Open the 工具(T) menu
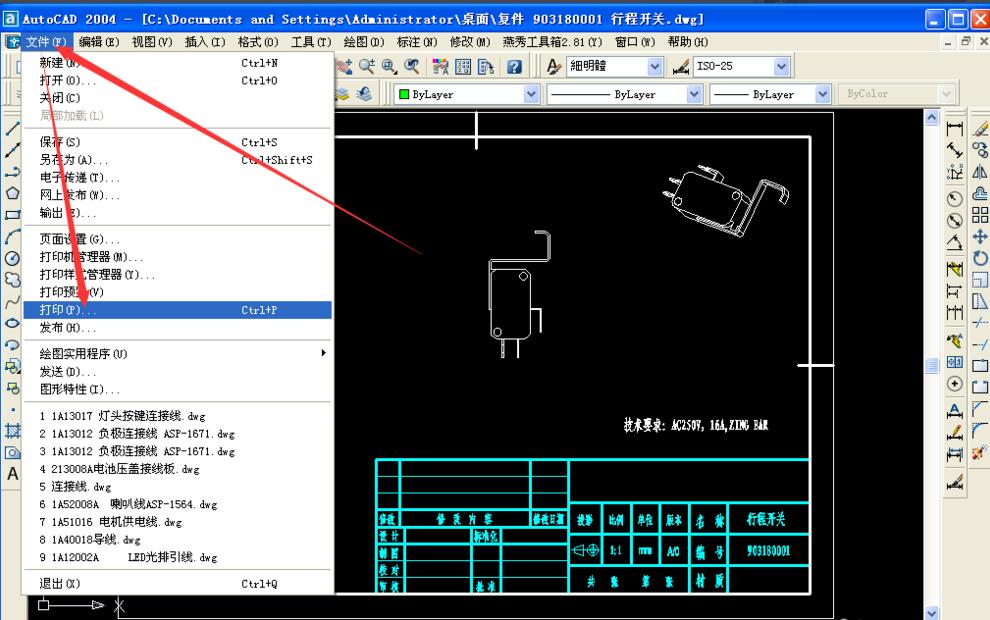 [311, 42]
